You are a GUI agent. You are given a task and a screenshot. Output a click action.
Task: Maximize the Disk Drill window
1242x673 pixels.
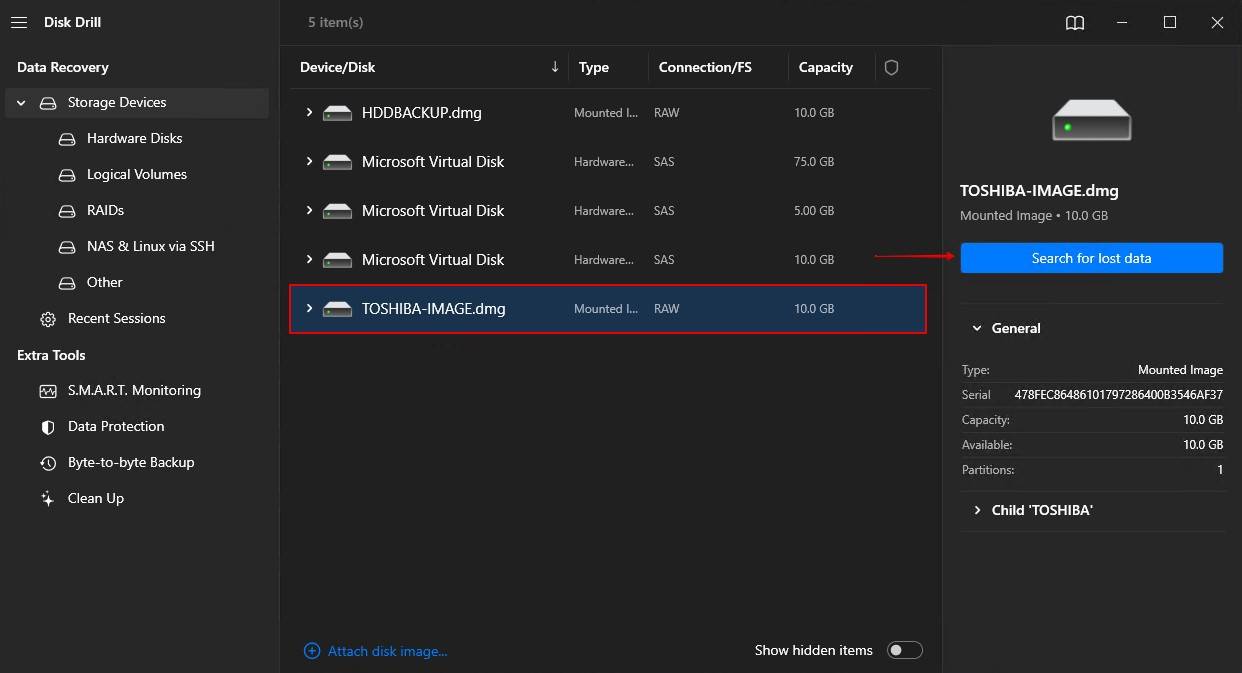1170,22
